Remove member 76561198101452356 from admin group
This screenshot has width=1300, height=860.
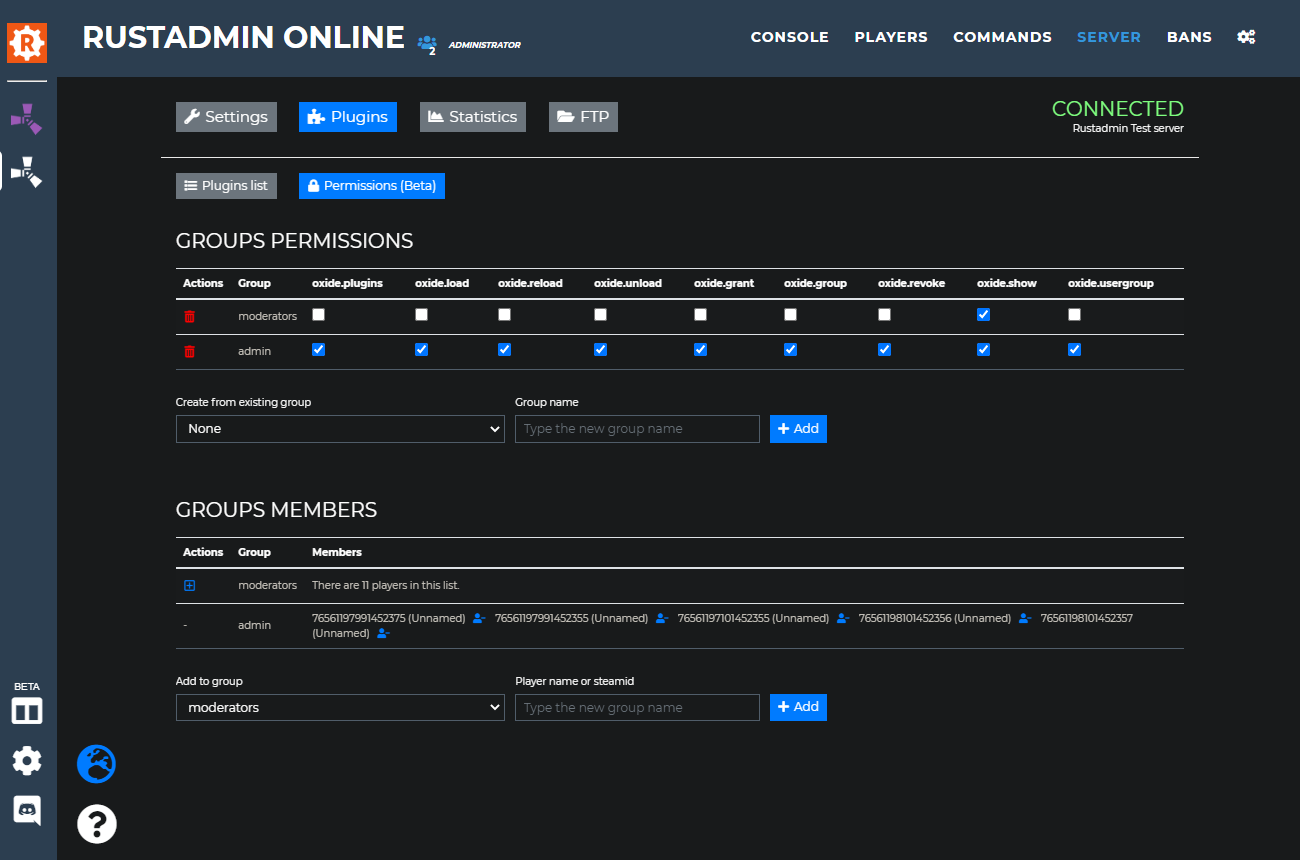(x=1025, y=619)
